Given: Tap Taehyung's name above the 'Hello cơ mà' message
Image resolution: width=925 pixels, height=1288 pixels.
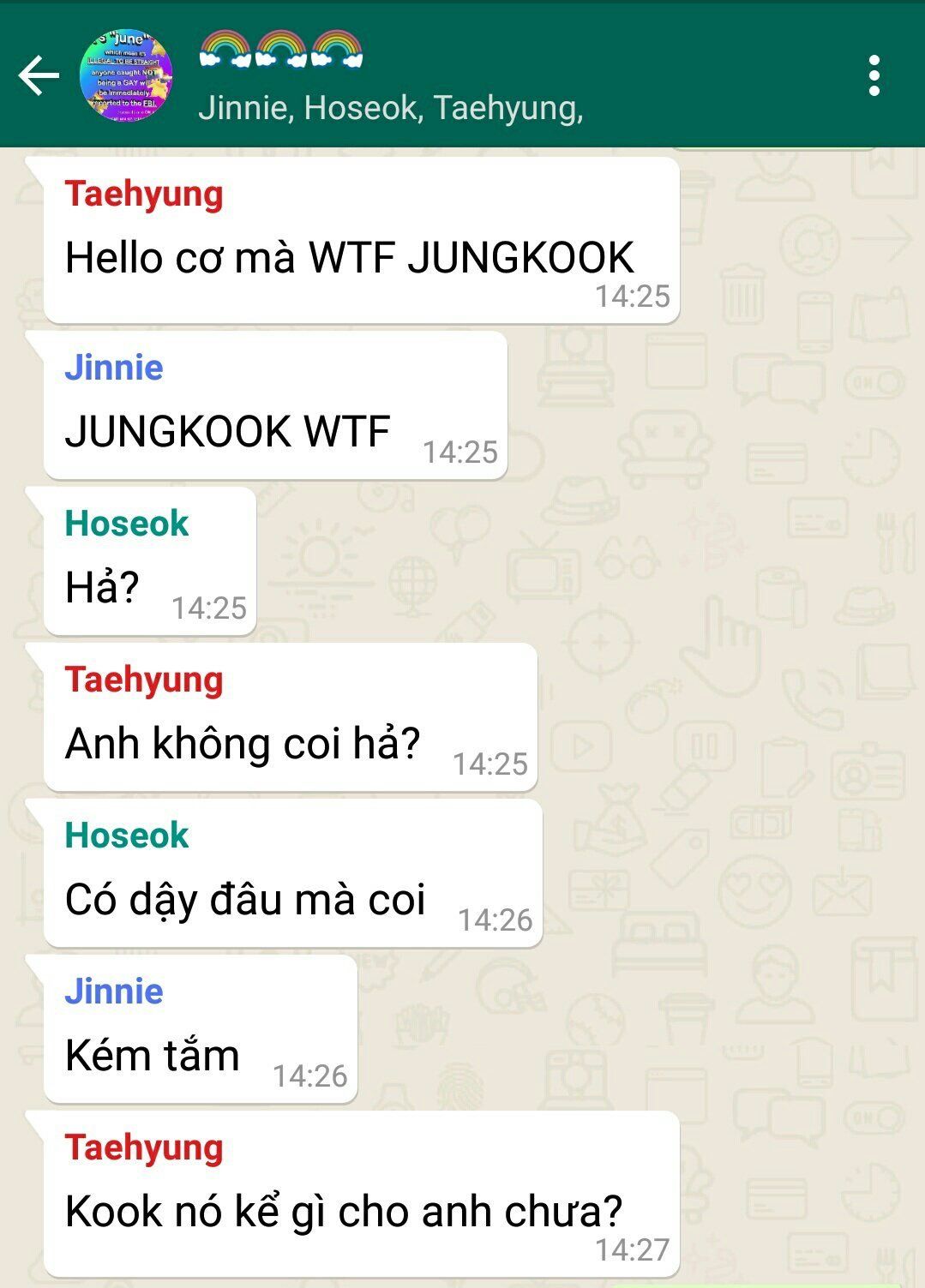Looking at the screenshot, I should [144, 194].
